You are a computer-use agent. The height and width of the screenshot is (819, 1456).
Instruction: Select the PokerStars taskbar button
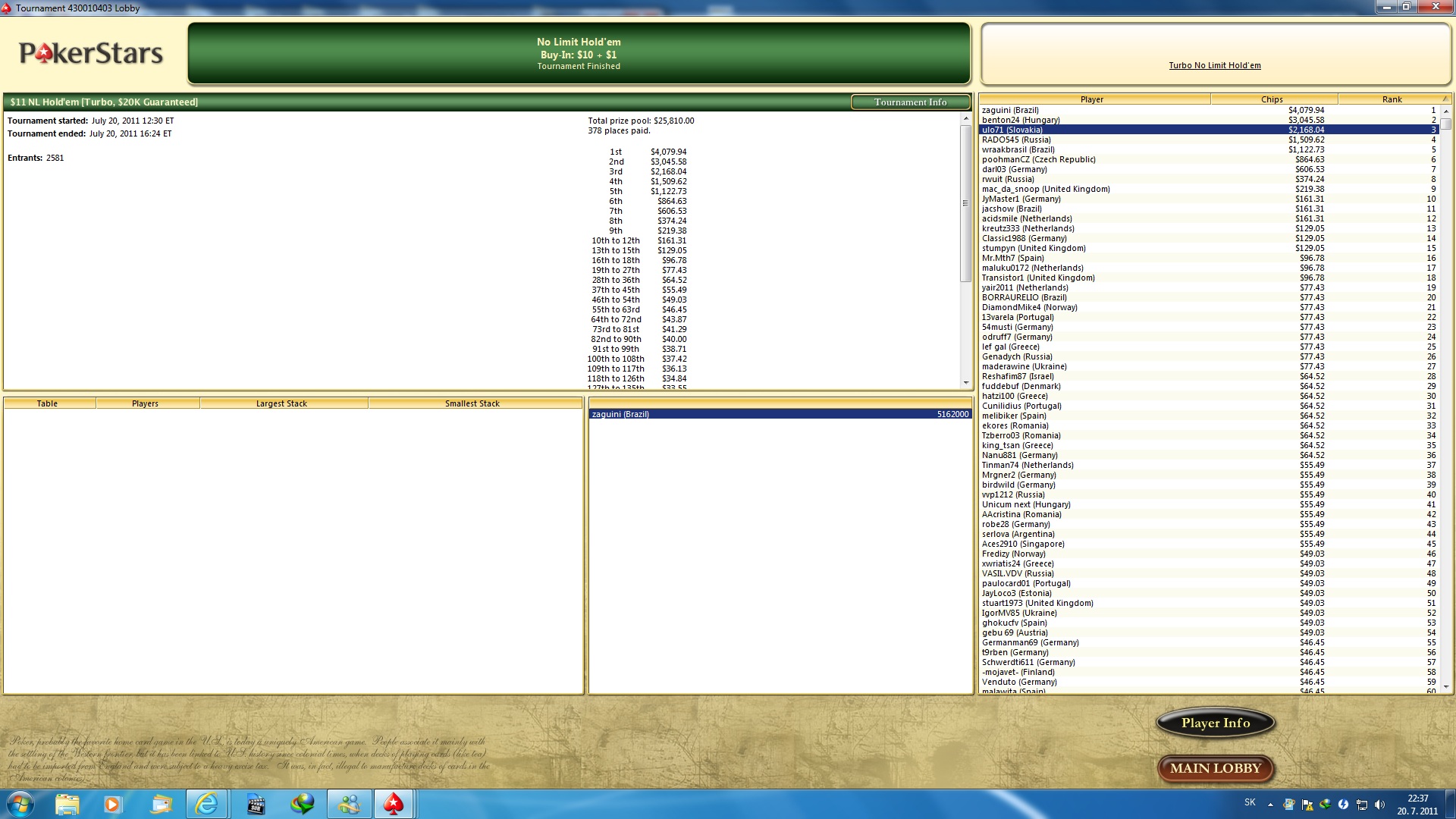click(394, 804)
